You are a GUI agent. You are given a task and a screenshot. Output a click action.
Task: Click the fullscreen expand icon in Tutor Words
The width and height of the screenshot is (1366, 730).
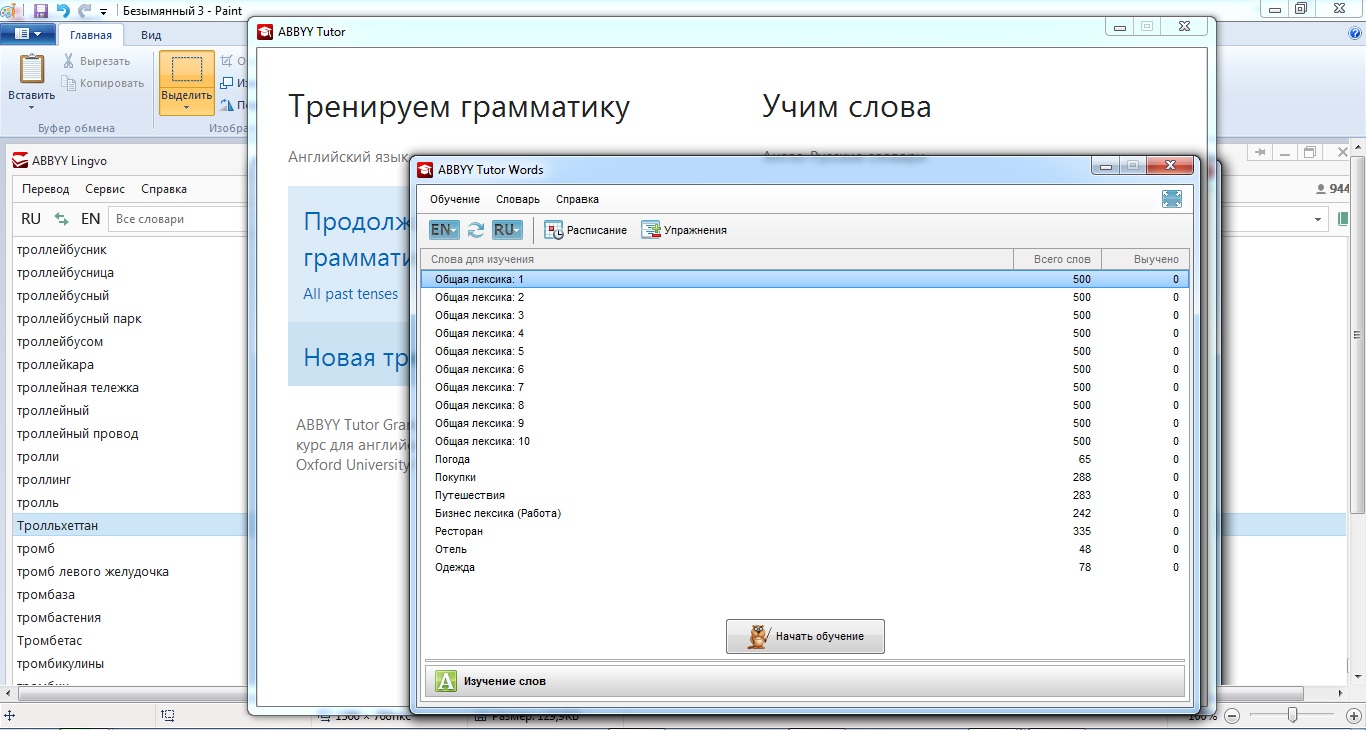(x=1172, y=199)
